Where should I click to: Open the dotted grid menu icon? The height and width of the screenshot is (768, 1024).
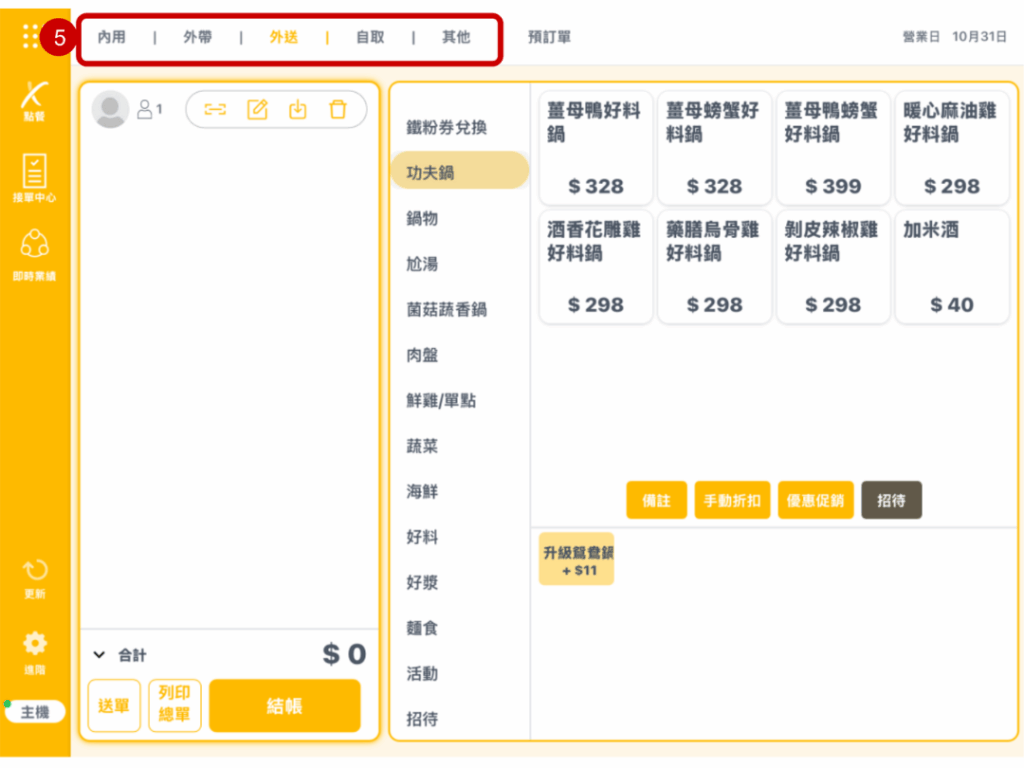pos(31,37)
